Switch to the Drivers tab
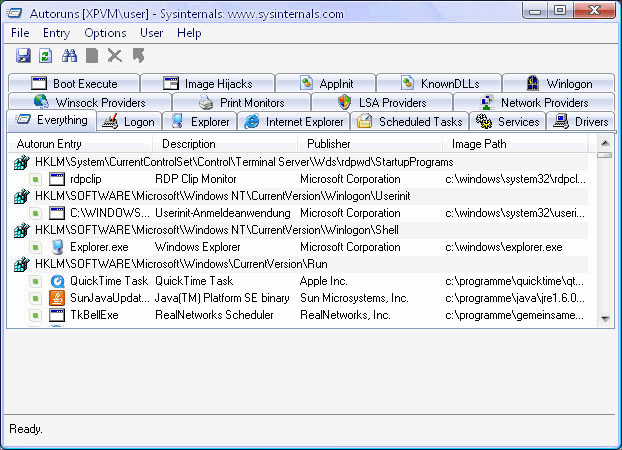 coord(581,121)
